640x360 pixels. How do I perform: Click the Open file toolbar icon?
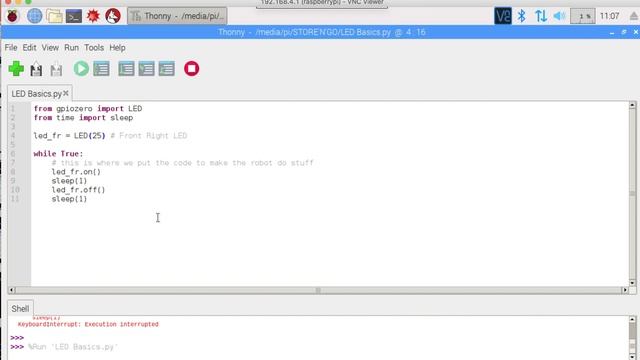[x=36, y=69]
